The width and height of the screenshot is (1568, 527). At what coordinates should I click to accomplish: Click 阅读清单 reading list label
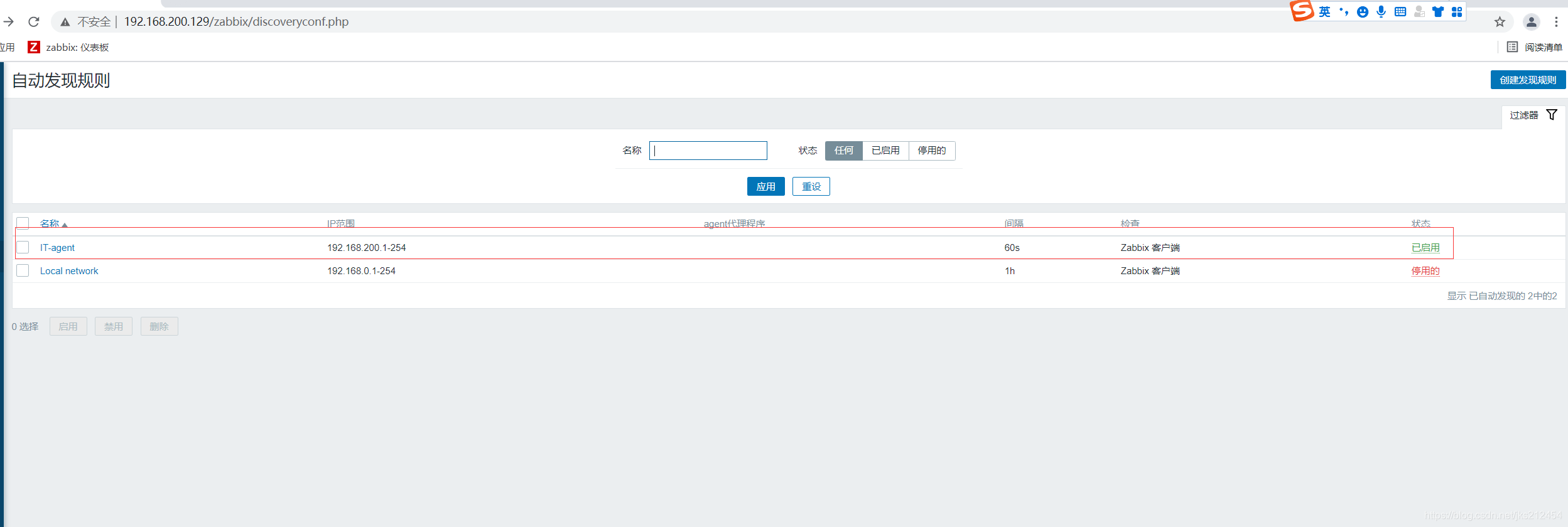pos(1543,47)
